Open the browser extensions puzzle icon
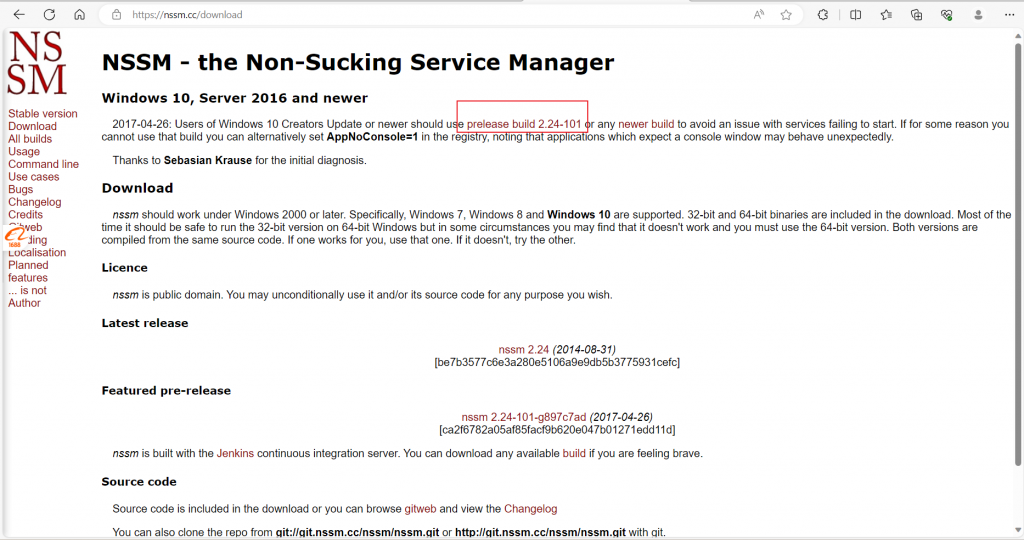The width and height of the screenshot is (1024, 540). (823, 15)
